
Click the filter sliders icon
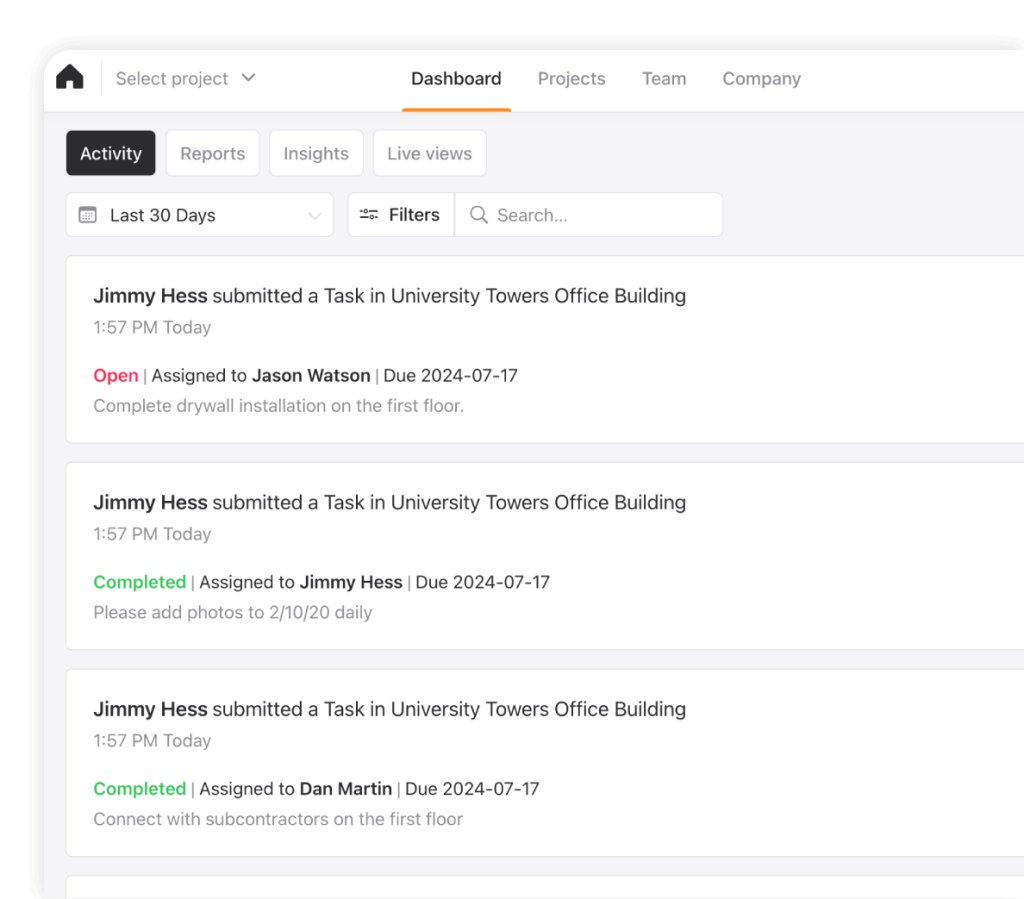click(x=369, y=215)
